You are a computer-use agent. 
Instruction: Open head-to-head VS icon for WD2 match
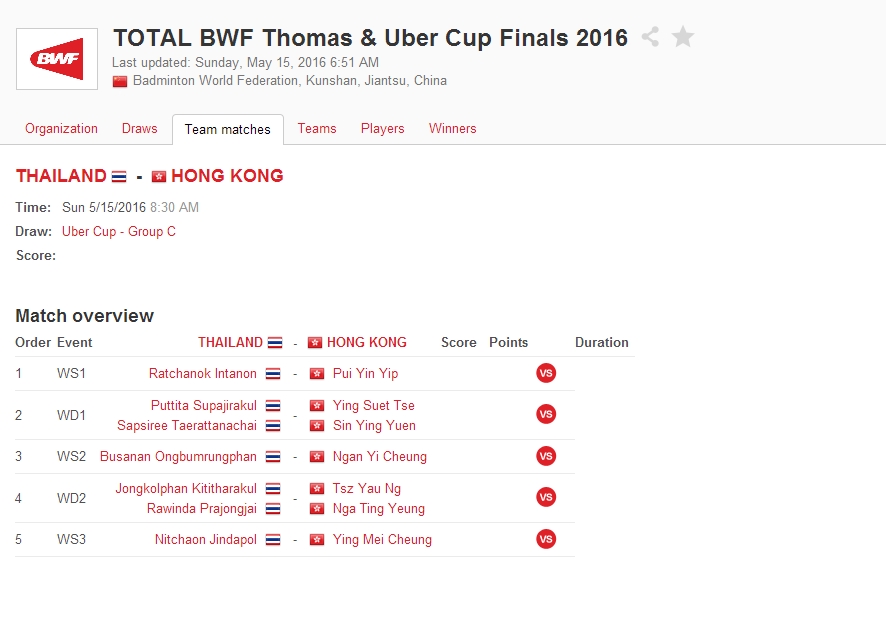tap(546, 497)
